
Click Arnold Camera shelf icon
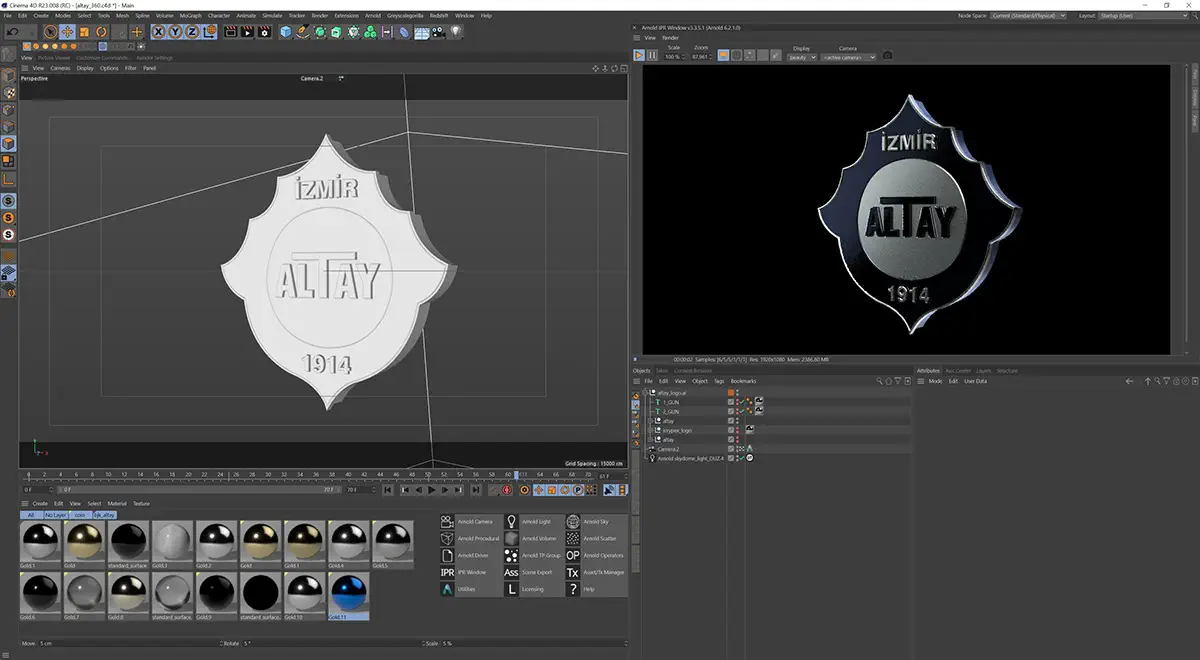(447, 522)
